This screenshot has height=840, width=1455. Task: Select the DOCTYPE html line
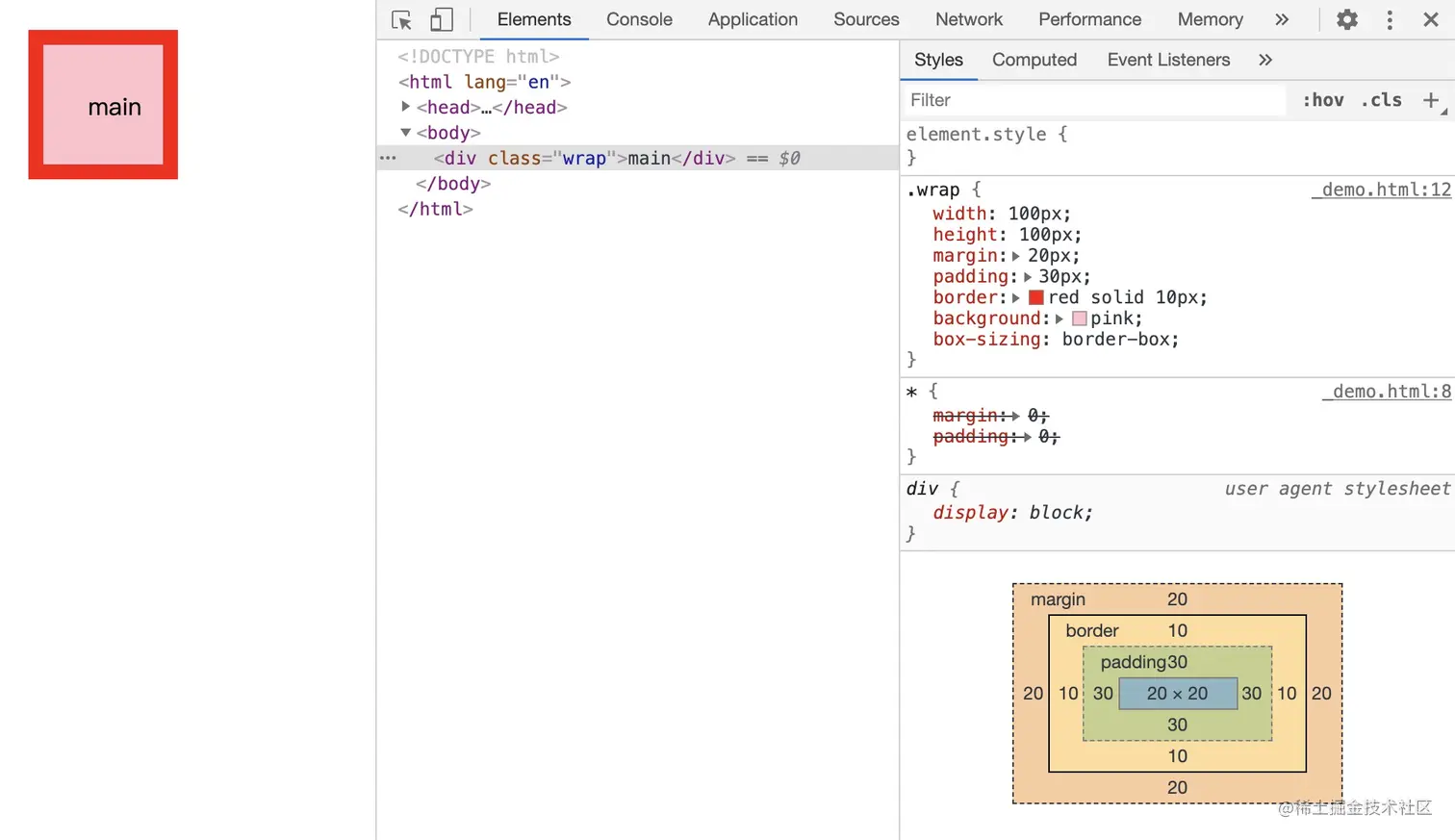(x=478, y=57)
